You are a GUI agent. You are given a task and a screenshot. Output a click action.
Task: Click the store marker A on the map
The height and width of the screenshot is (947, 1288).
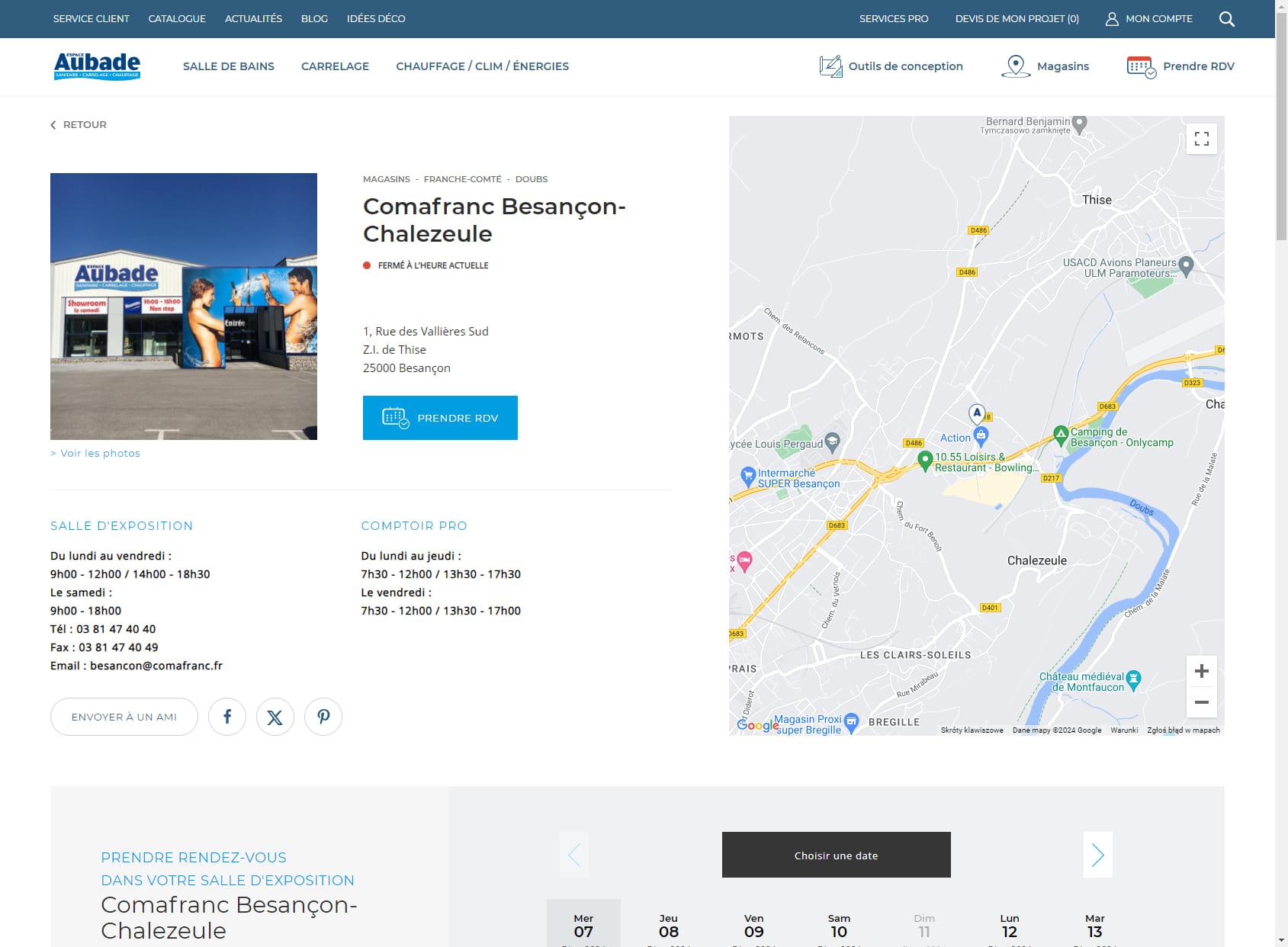click(x=977, y=413)
